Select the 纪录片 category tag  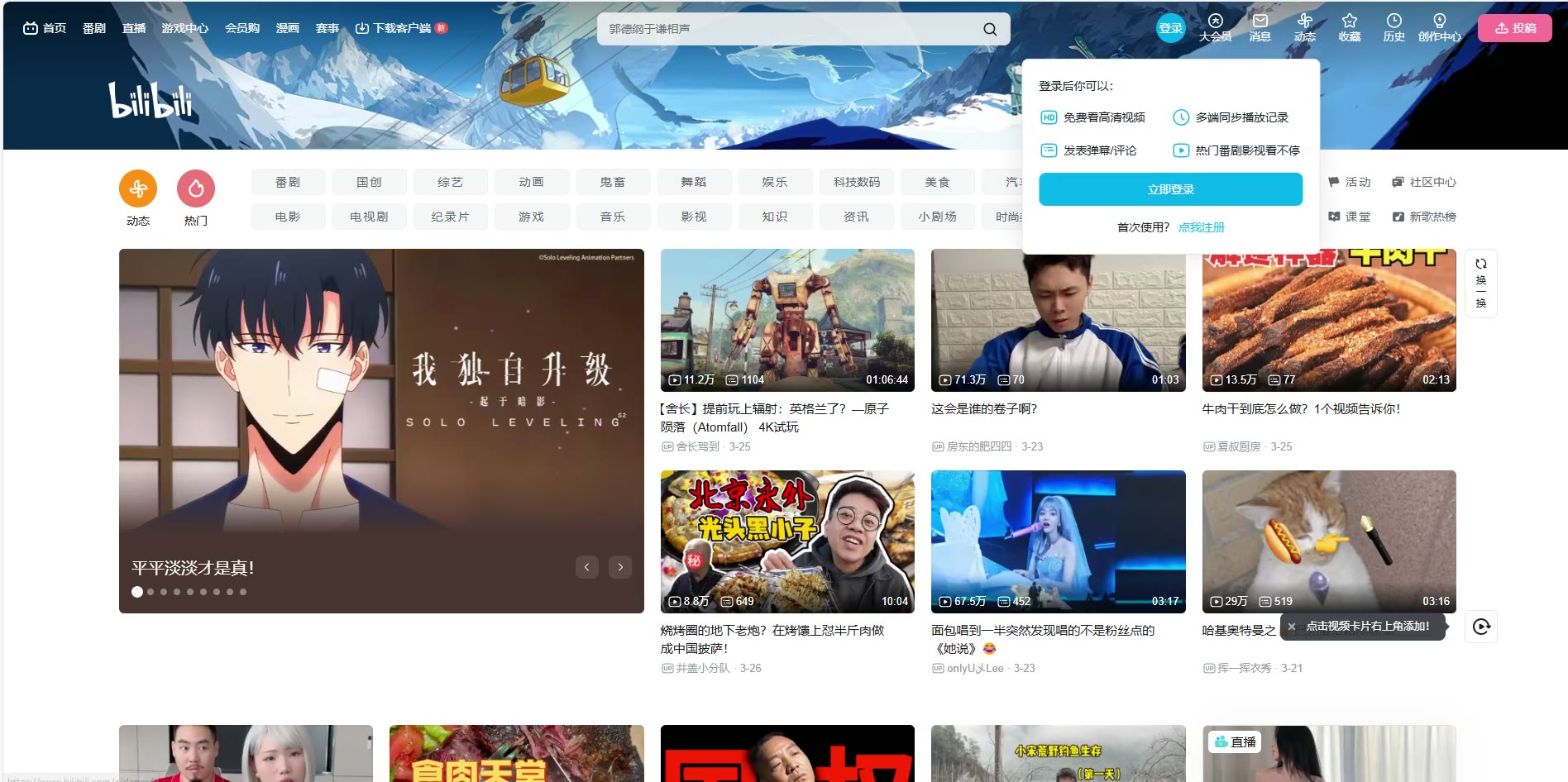pyautogui.click(x=450, y=217)
